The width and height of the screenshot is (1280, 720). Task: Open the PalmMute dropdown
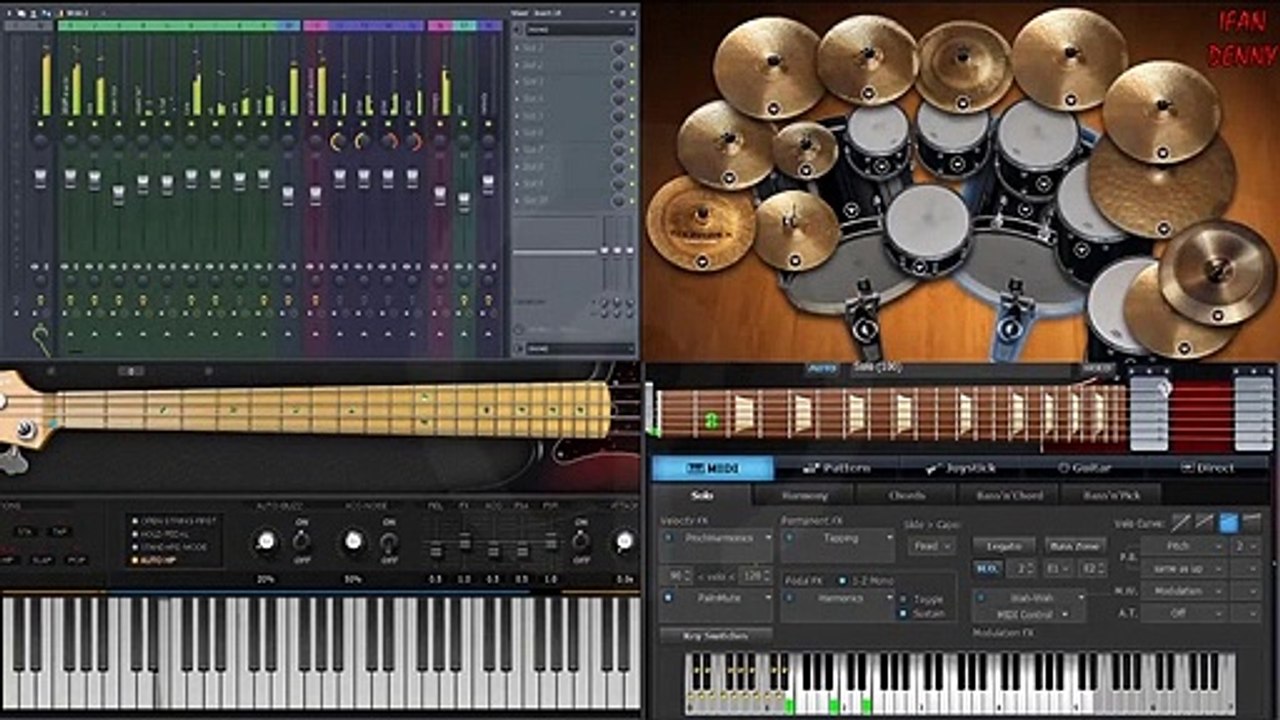[x=717, y=598]
